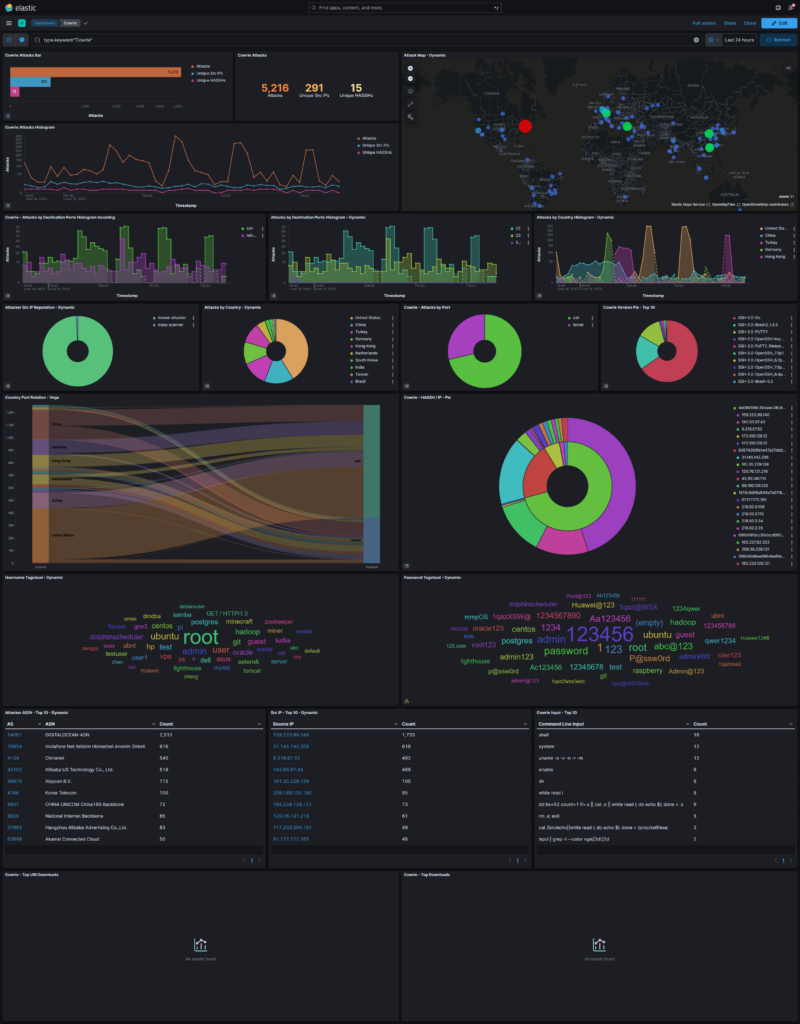
Task: Open options for ssh in Attacks by Port legend
Action: point(592,318)
